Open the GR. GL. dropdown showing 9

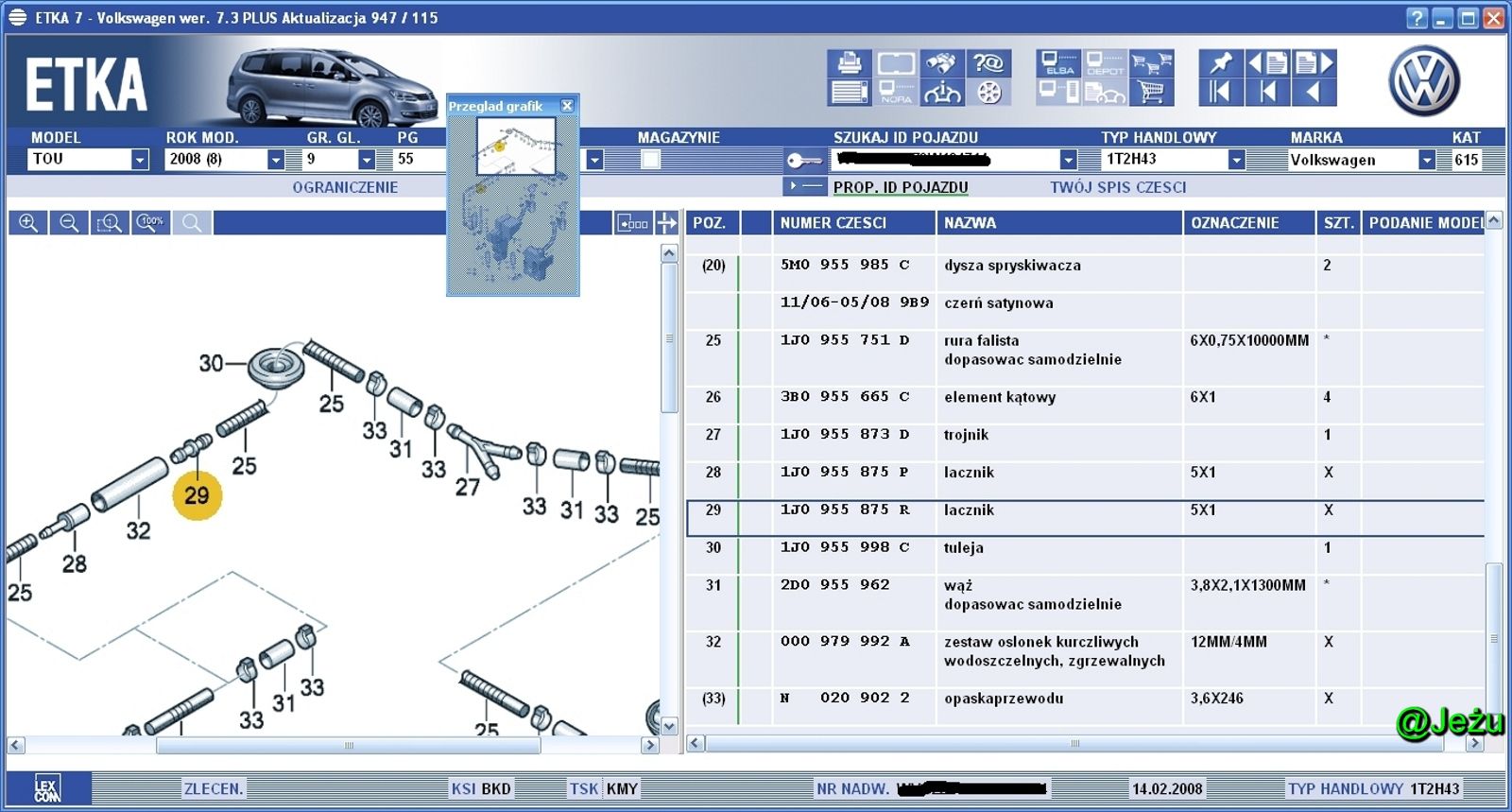point(367,160)
